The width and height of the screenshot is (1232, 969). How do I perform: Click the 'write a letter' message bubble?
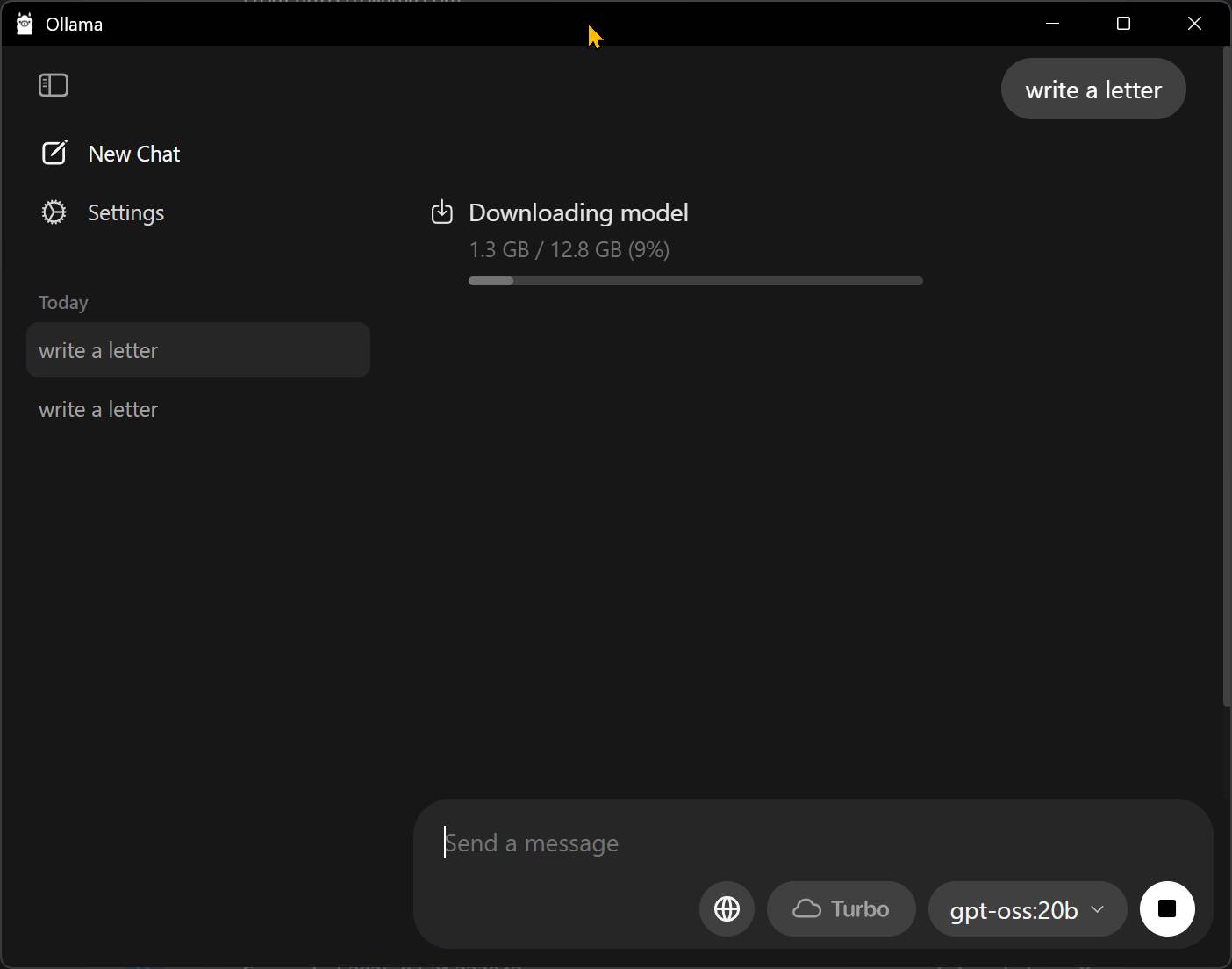(1092, 90)
